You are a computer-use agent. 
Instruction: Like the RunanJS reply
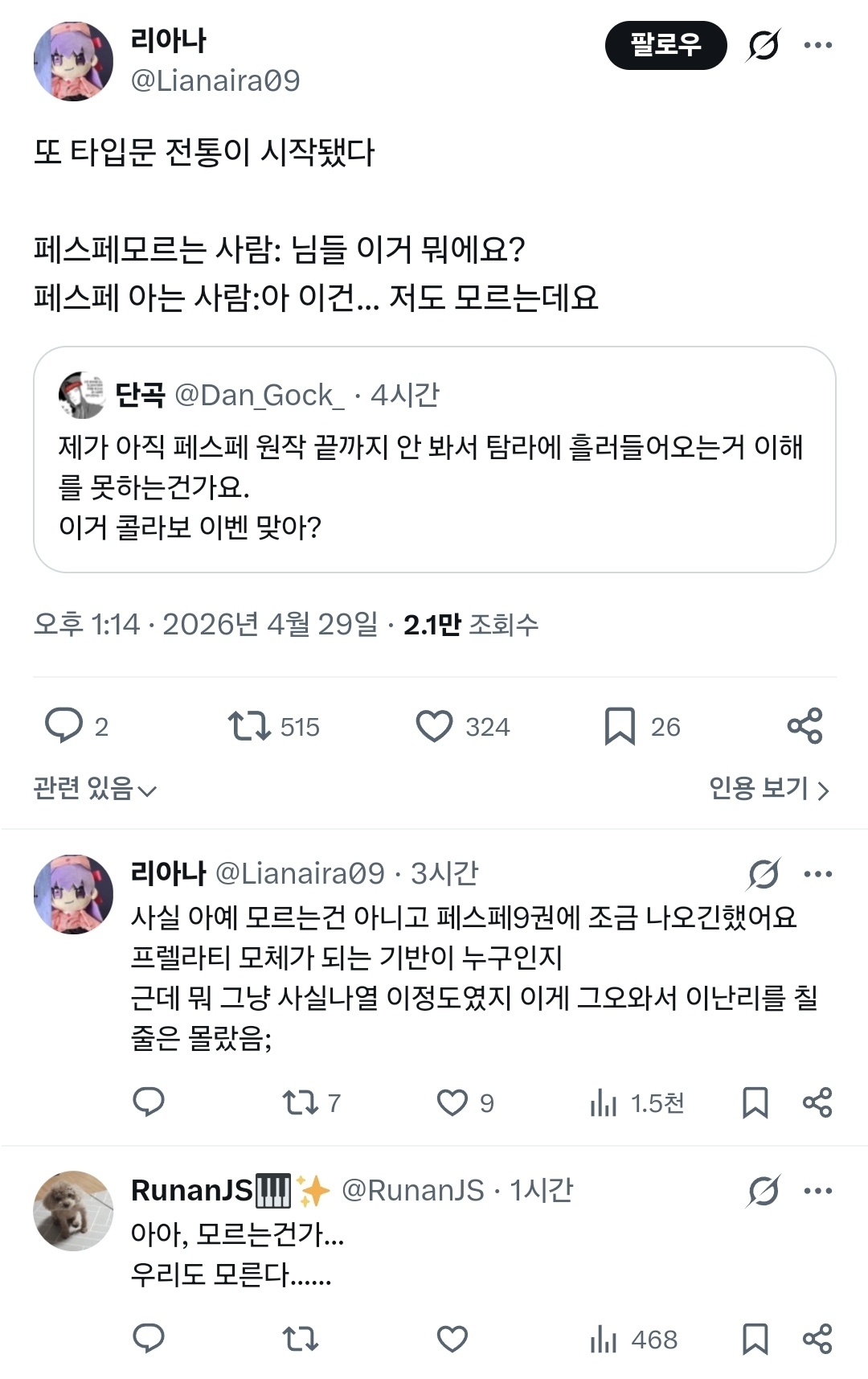pyautogui.click(x=452, y=1339)
